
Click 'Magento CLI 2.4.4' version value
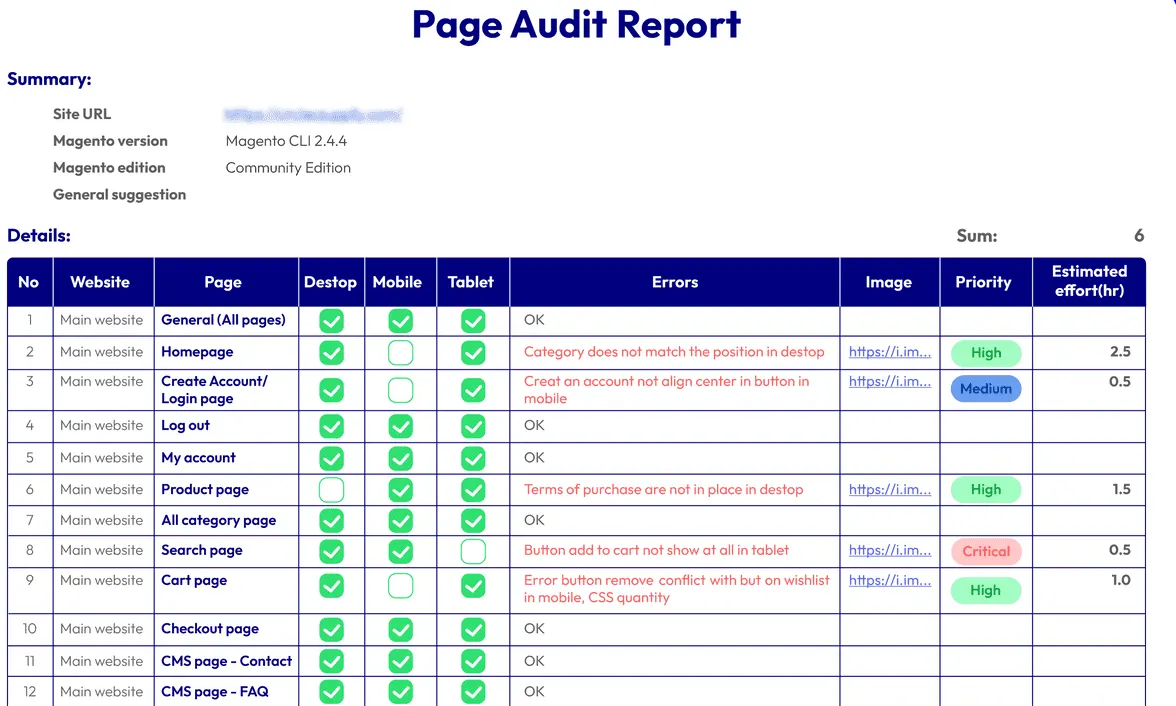tap(286, 141)
